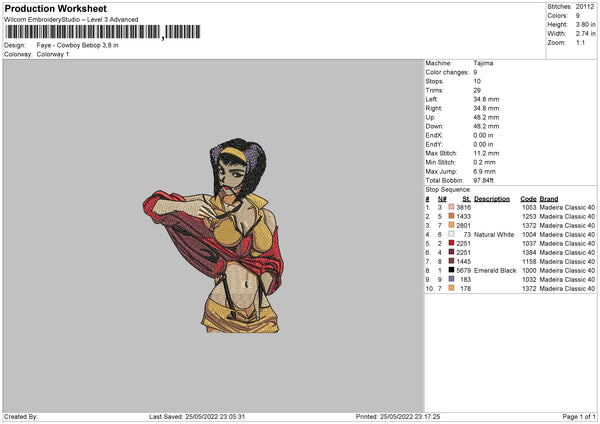Image resolution: width=600 pixels, height=424 pixels.
Task: Click the brown swatch in the 1445 row
Action: (x=451, y=261)
